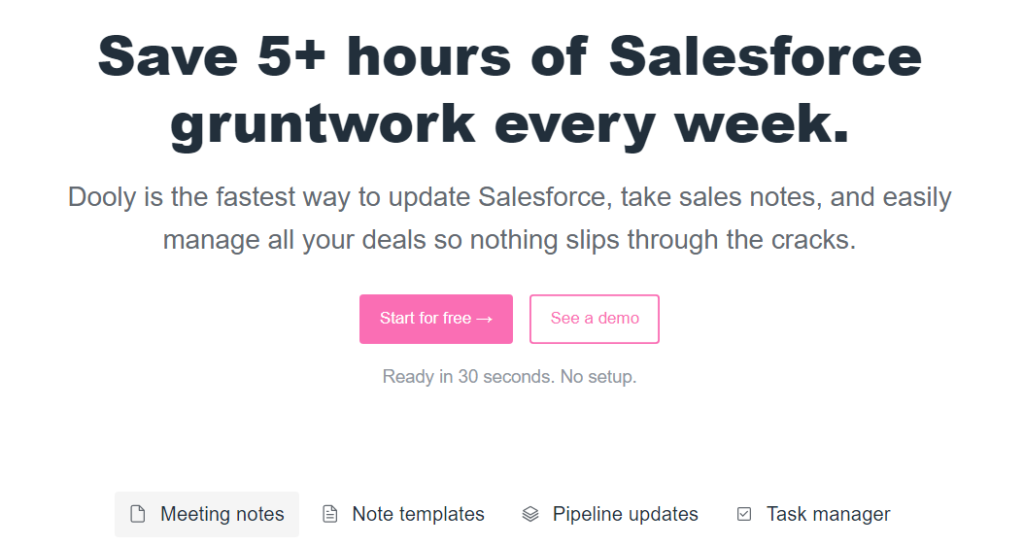Viewport: 1024px width, 546px height.
Task: Click "take sales notes" in the subheading
Action: pos(722,197)
